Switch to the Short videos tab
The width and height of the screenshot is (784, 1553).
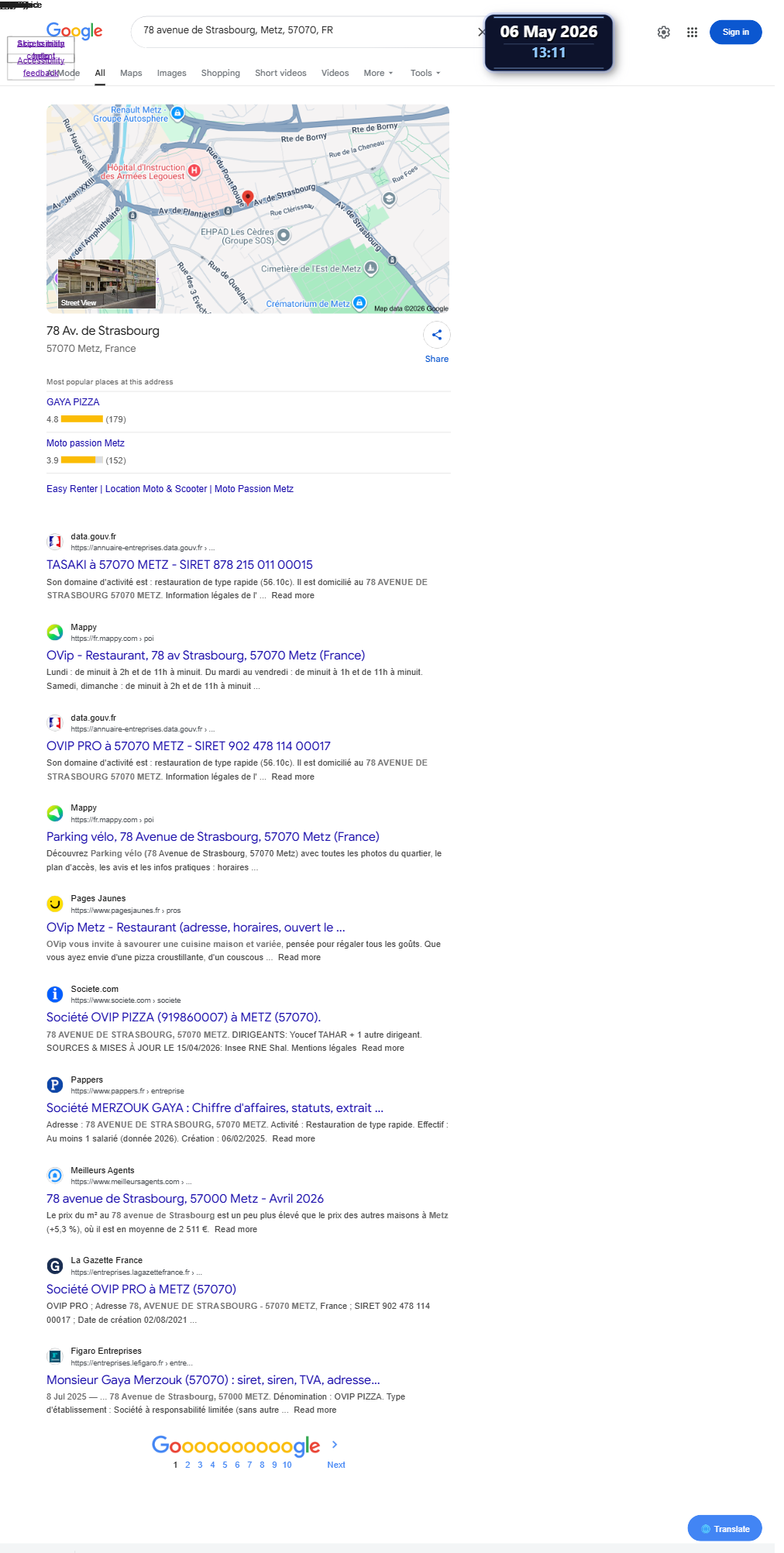(280, 73)
